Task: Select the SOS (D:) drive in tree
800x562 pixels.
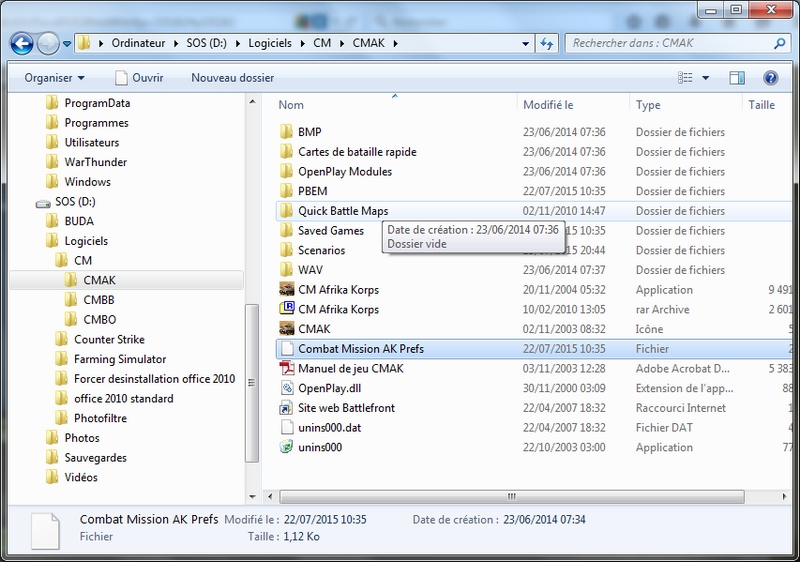Action: (x=75, y=202)
